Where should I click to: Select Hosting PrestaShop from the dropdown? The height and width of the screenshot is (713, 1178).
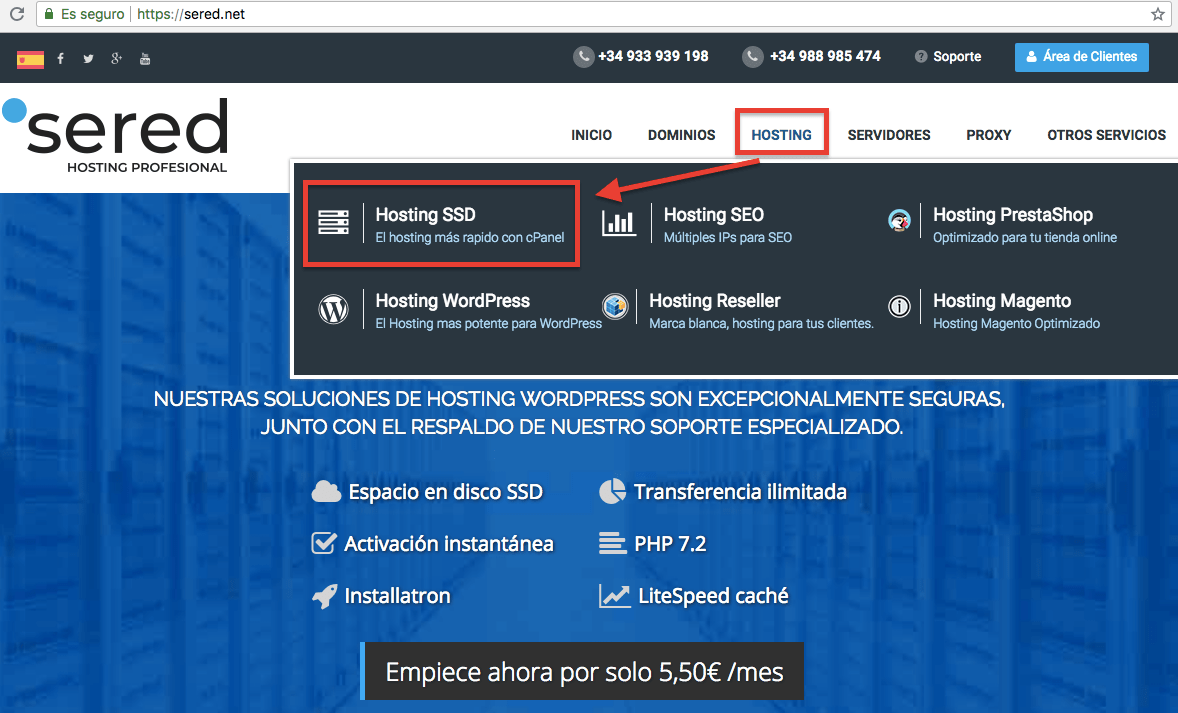pos(1013,215)
